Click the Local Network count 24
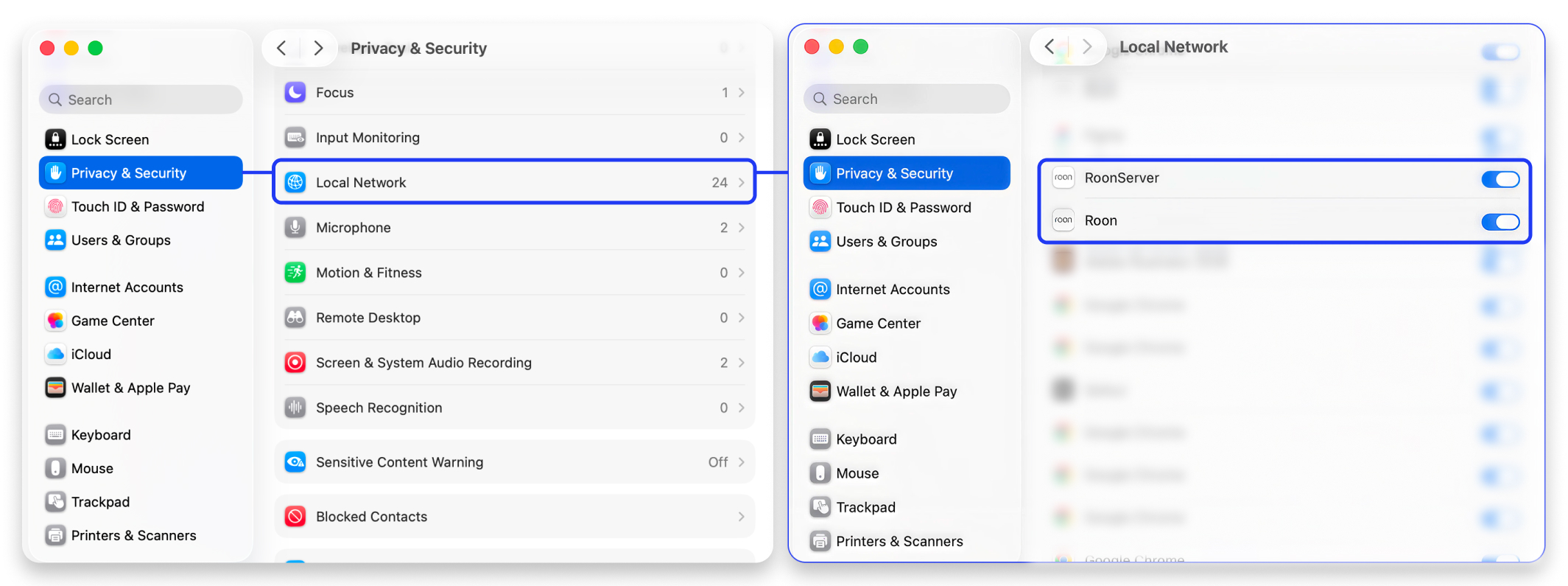The image size is (1568, 586). point(720,182)
